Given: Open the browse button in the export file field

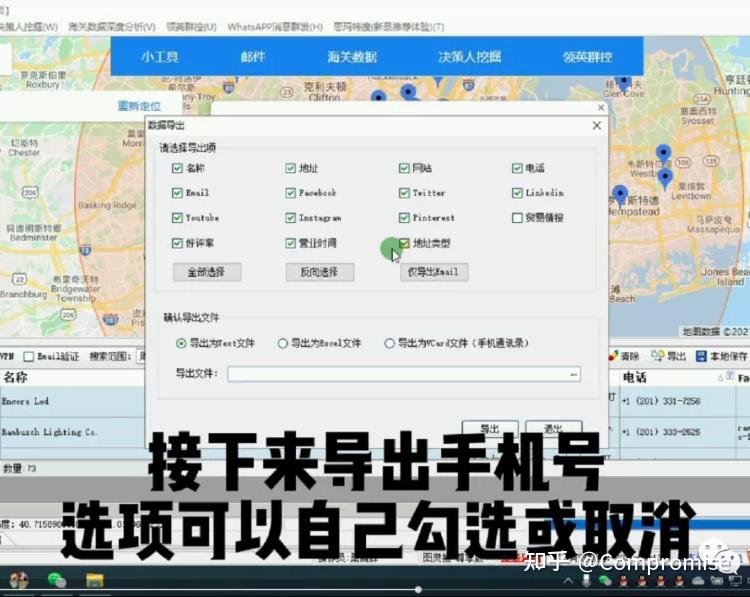Looking at the screenshot, I should pyautogui.click(x=574, y=374).
